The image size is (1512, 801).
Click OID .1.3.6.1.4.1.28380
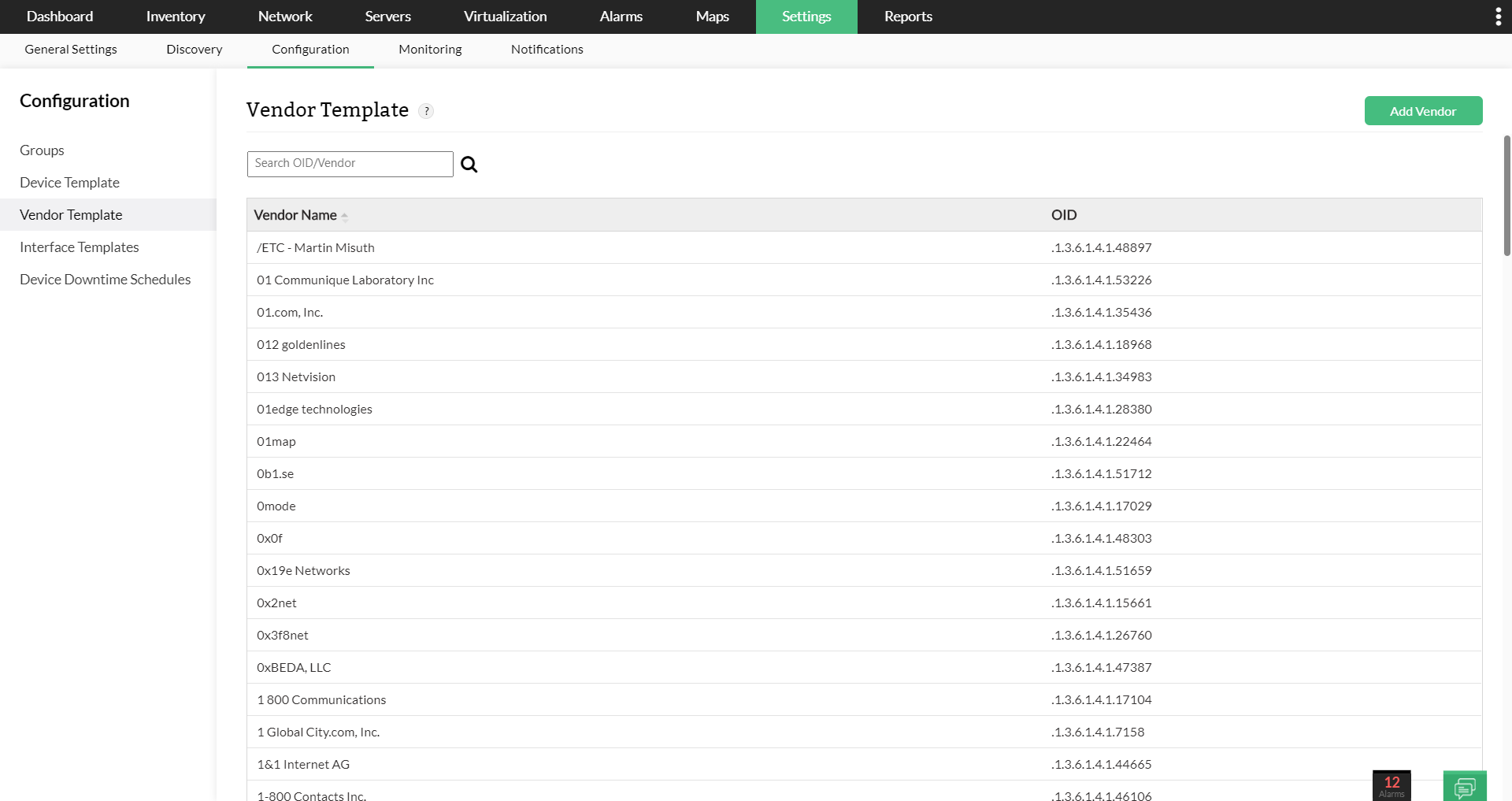click(1101, 410)
